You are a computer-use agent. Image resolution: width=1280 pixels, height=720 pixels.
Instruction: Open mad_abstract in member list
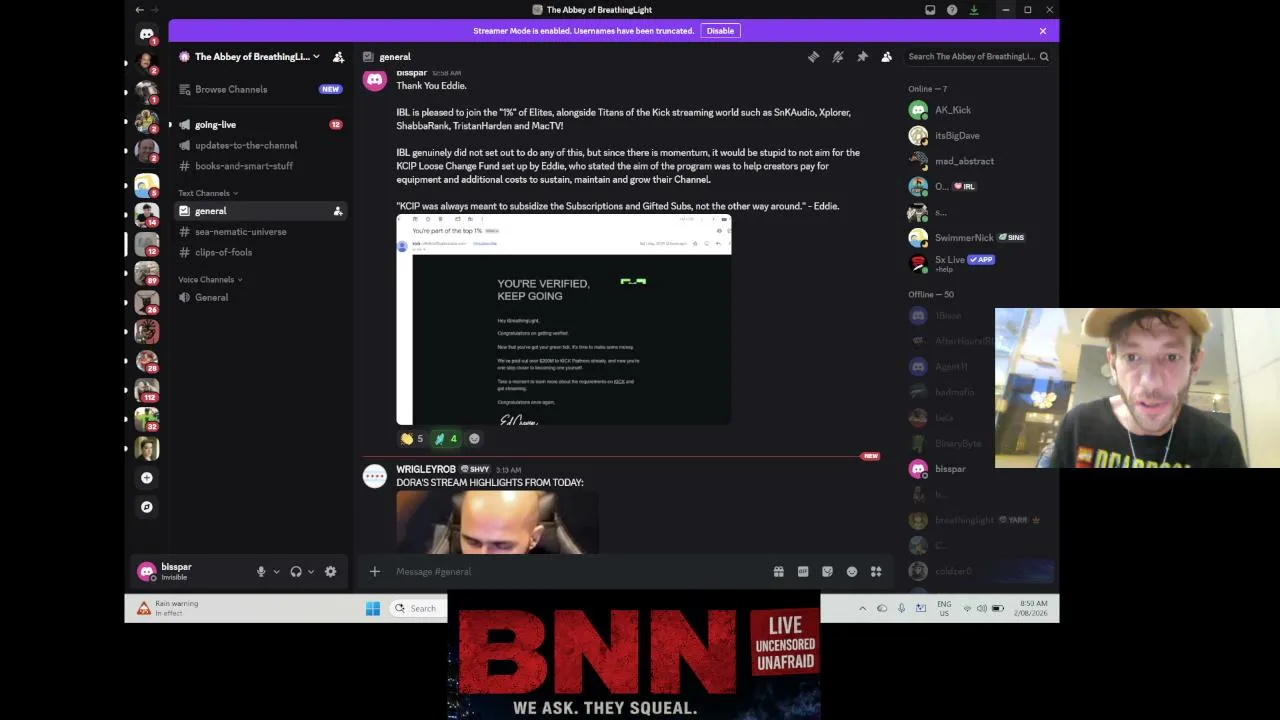(x=980, y=161)
